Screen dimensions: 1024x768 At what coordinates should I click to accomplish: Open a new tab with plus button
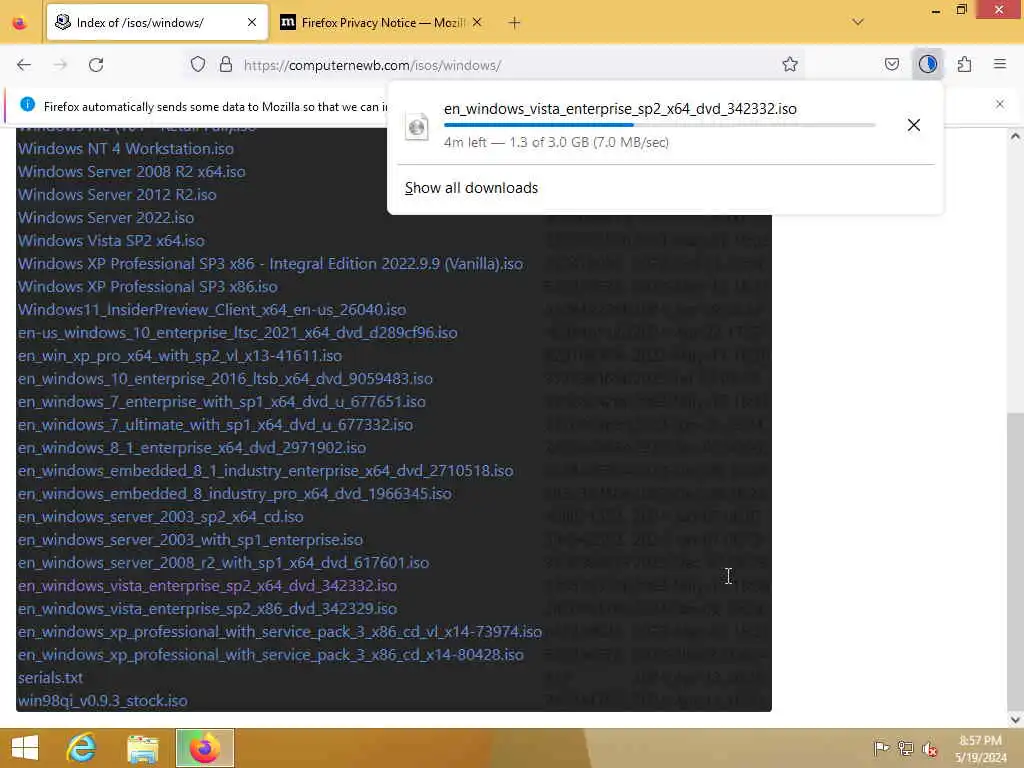coord(515,23)
